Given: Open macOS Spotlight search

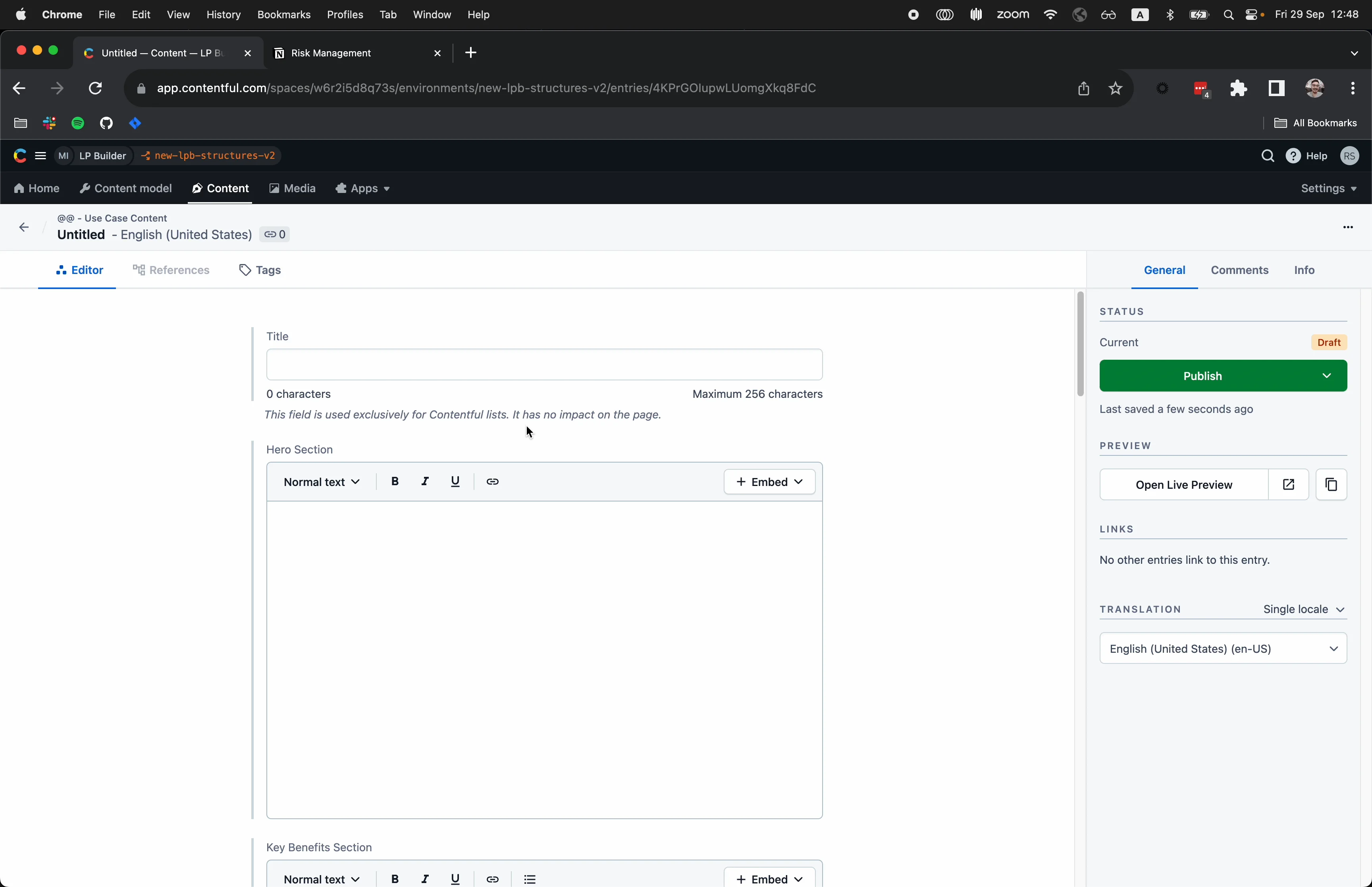Looking at the screenshot, I should coord(1228,15).
